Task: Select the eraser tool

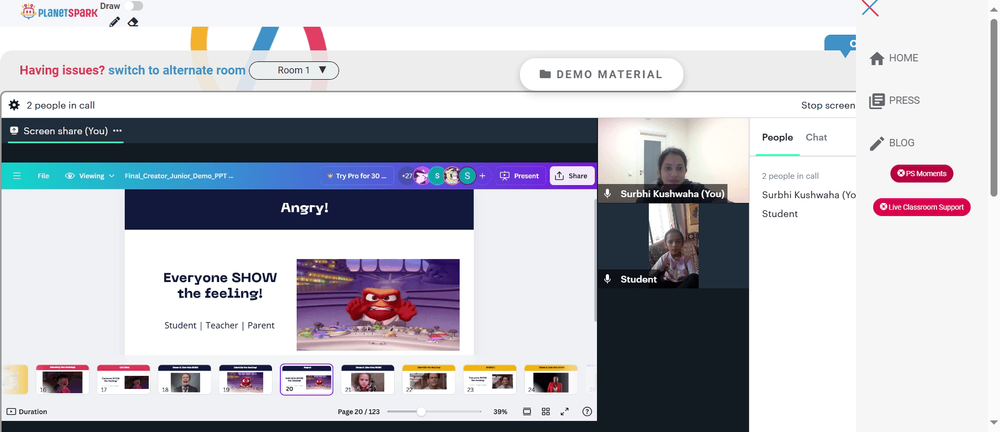Action: click(133, 22)
